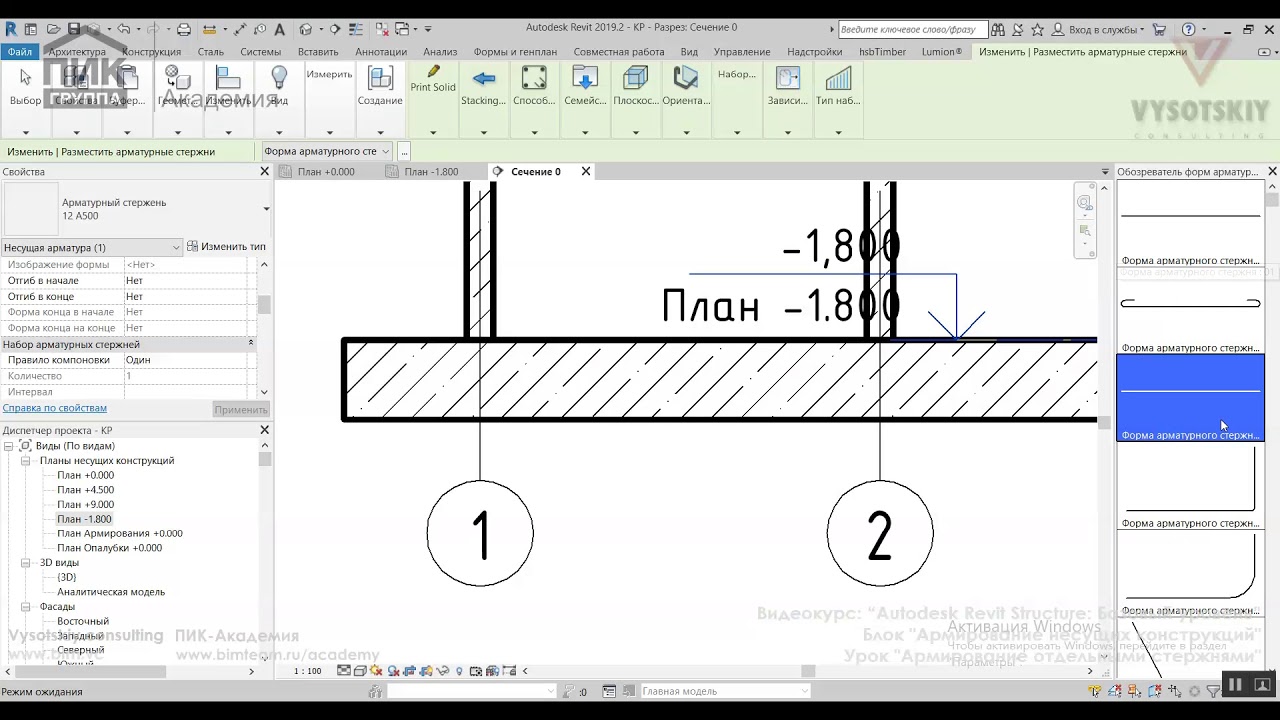Viewport: 1280px width, 720px height.
Task: Click the favorites star icon in title bar
Action: [x=1037, y=30]
